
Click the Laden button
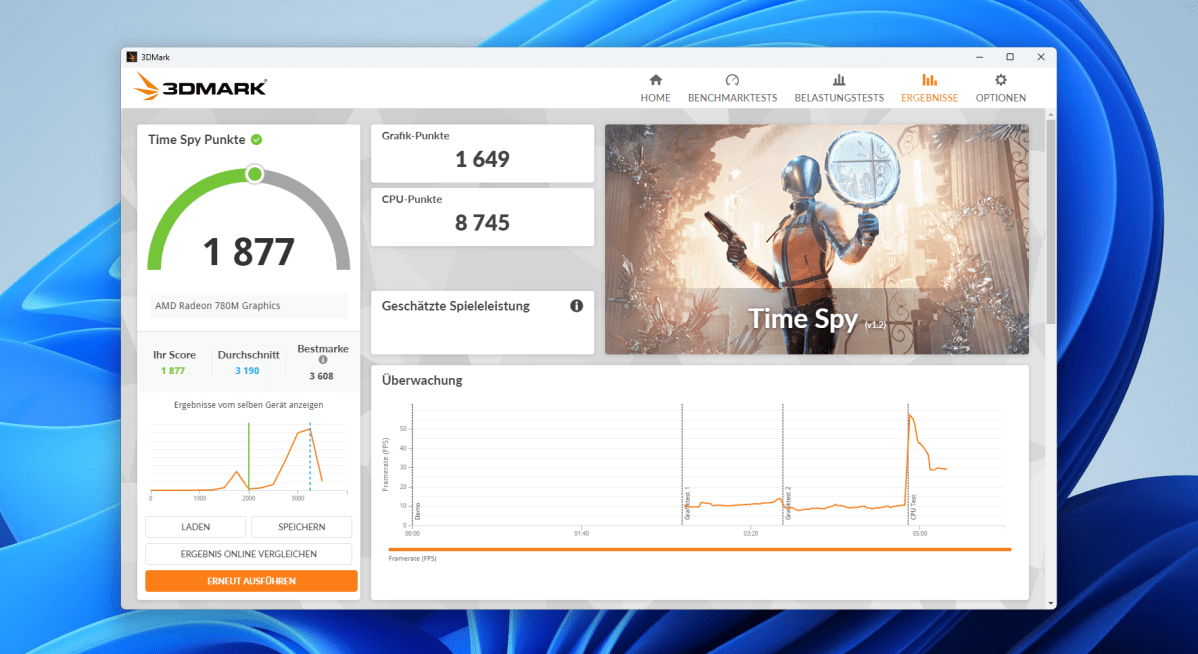pyautogui.click(x=195, y=526)
